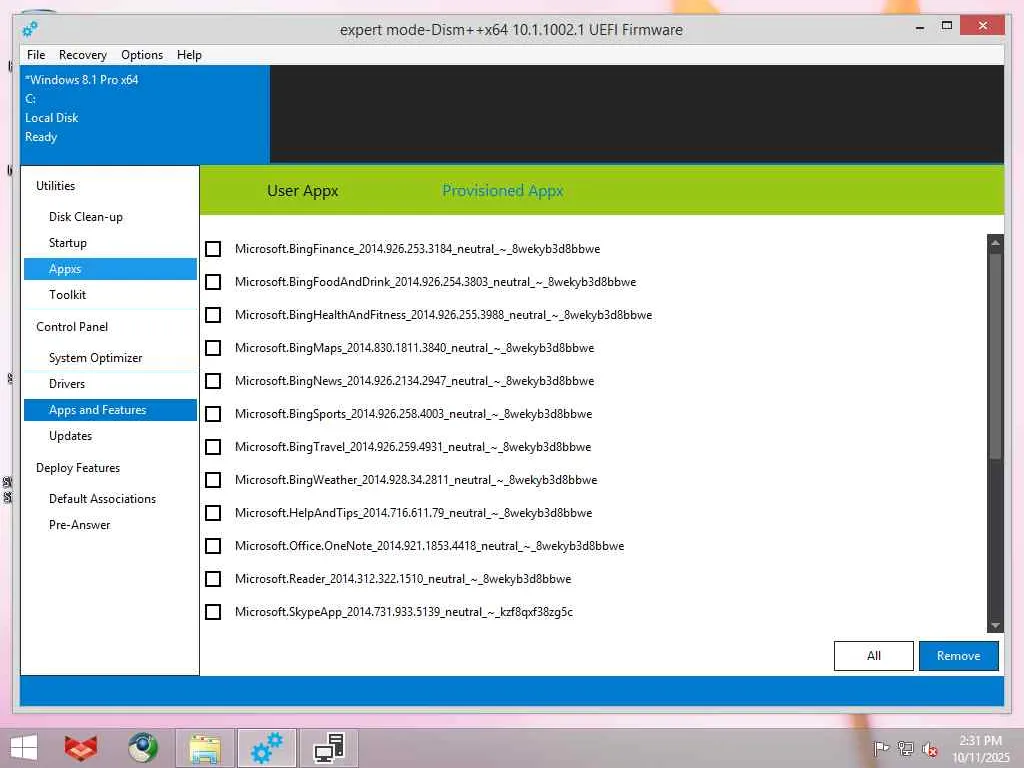
Task: Select Microsoft.Reader package name text
Action: click(403, 579)
